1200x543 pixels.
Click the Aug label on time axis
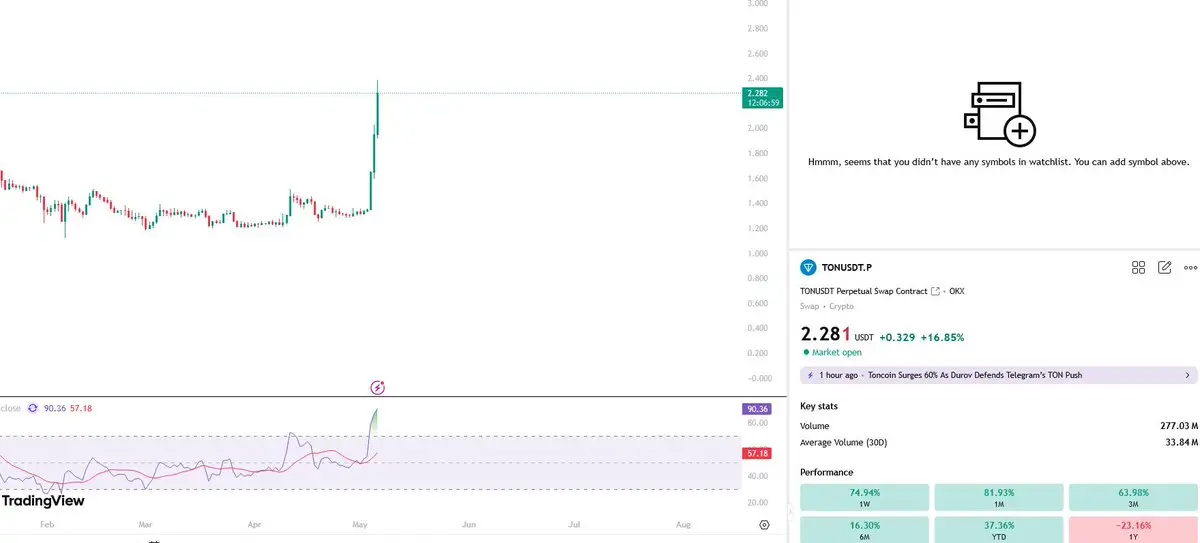[683, 524]
